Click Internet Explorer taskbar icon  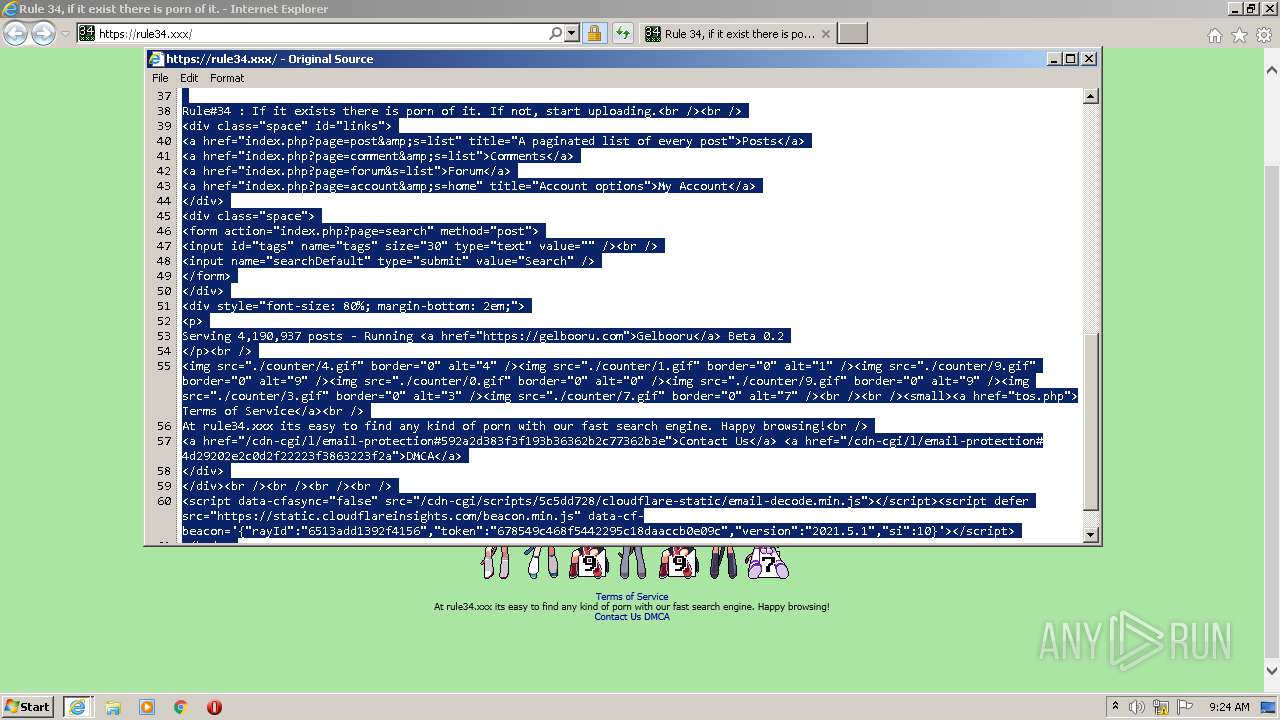coord(77,707)
